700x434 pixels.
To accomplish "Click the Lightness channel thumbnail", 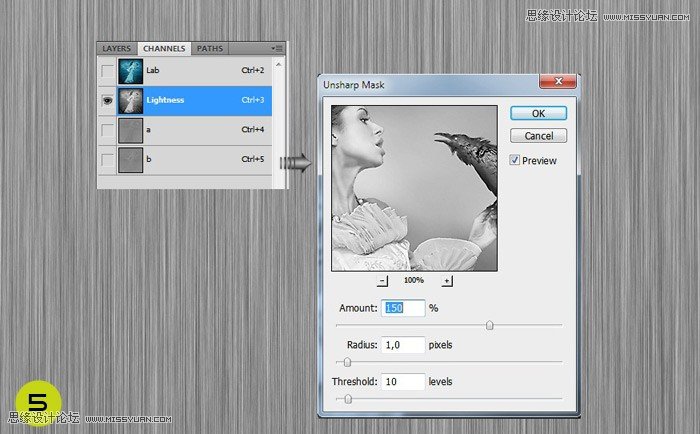I will (130, 100).
